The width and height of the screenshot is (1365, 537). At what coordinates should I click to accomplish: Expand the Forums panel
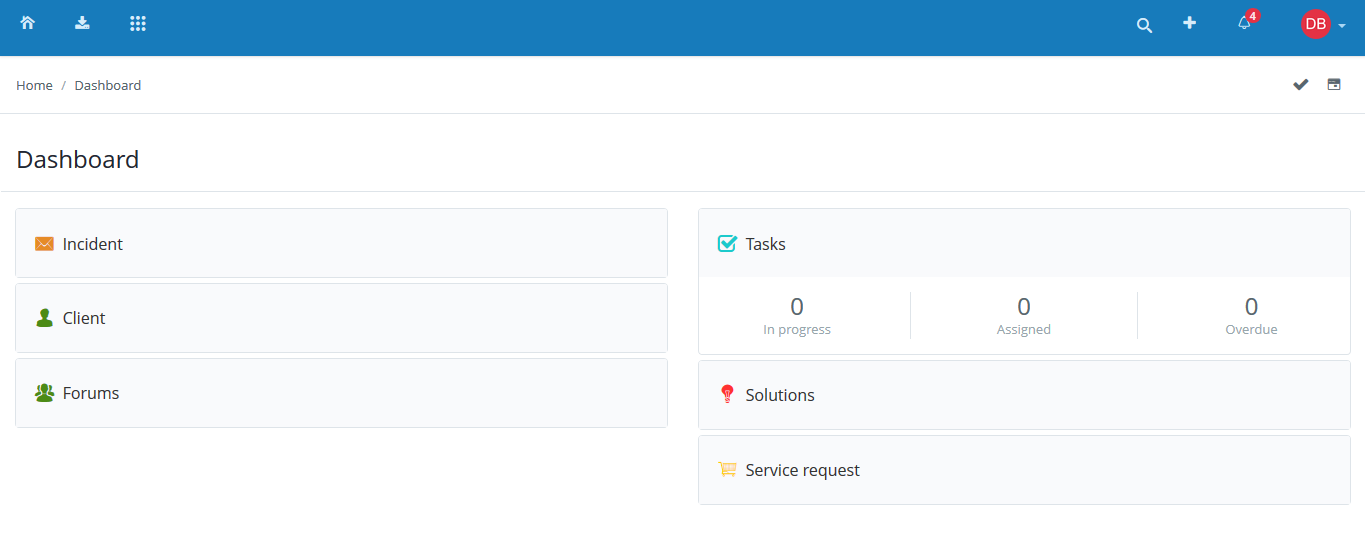pos(91,393)
